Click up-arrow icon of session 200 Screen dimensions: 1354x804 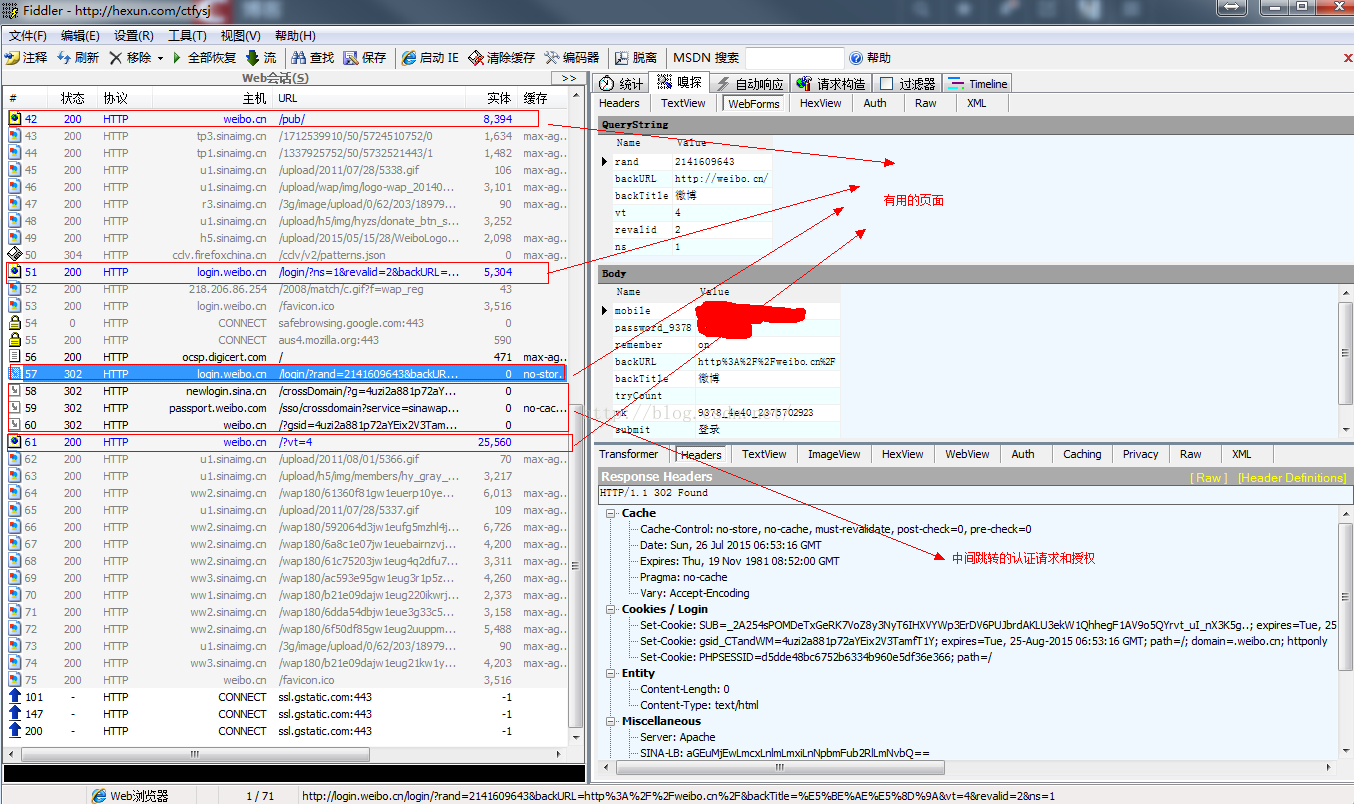[x=15, y=731]
